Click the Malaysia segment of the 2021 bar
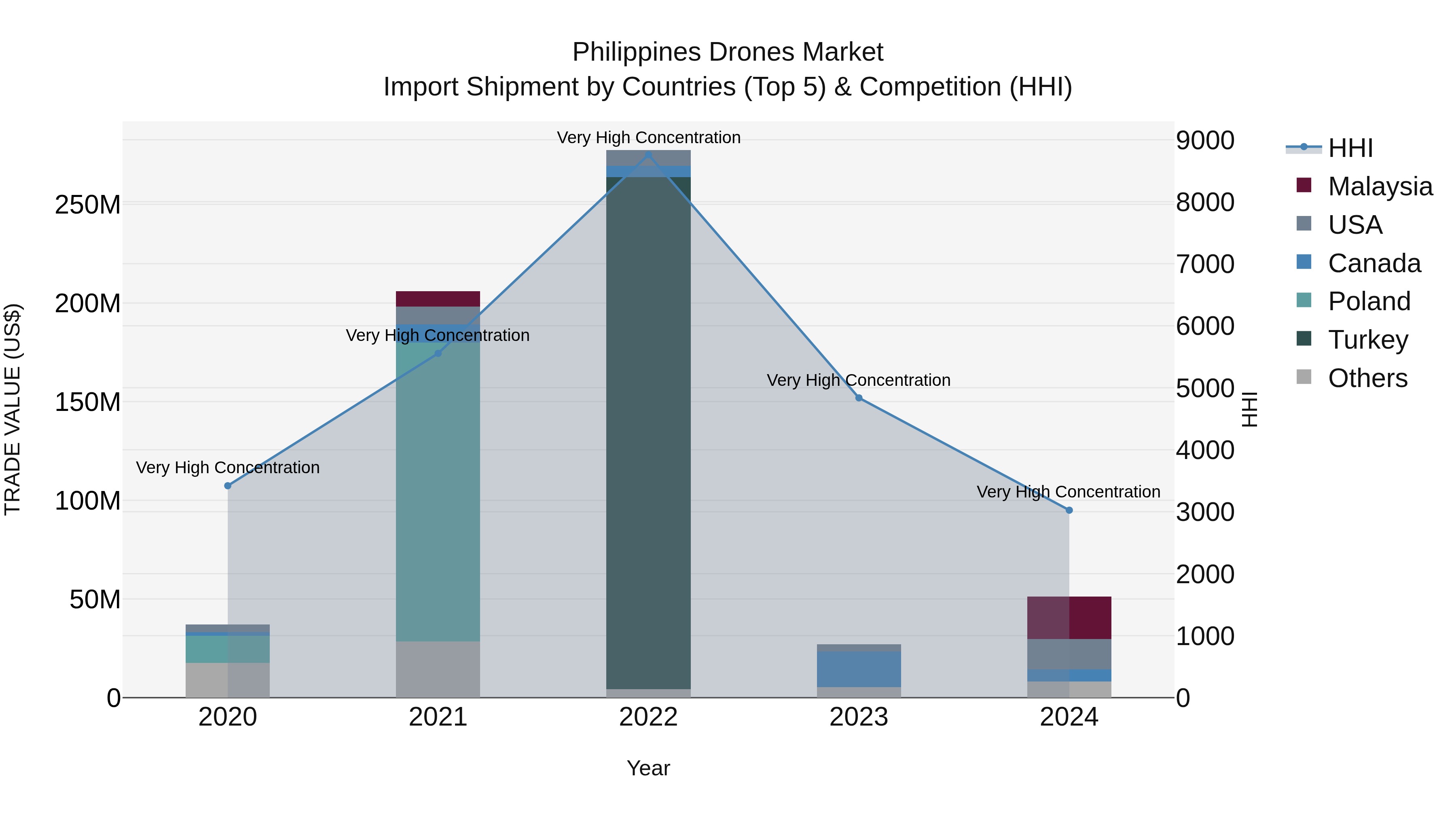The image size is (1456, 819). tap(438, 299)
